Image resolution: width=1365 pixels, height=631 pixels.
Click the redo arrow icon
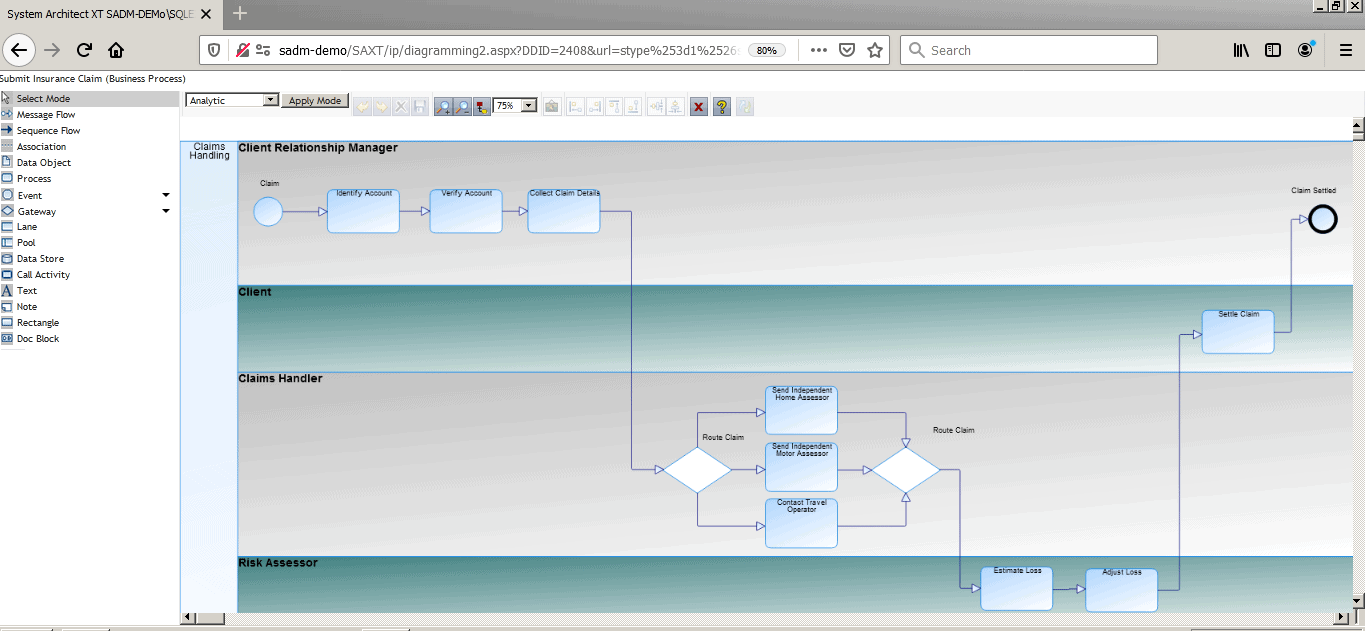[x=381, y=106]
